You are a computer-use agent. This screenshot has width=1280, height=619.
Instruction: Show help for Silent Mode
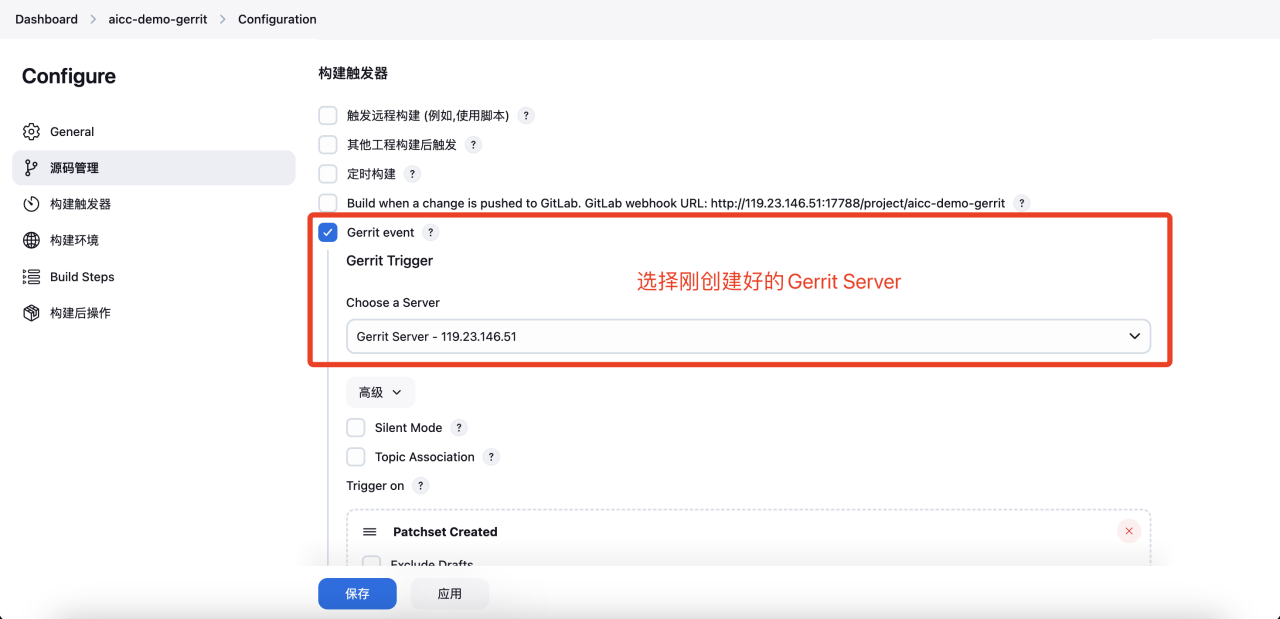tap(459, 428)
